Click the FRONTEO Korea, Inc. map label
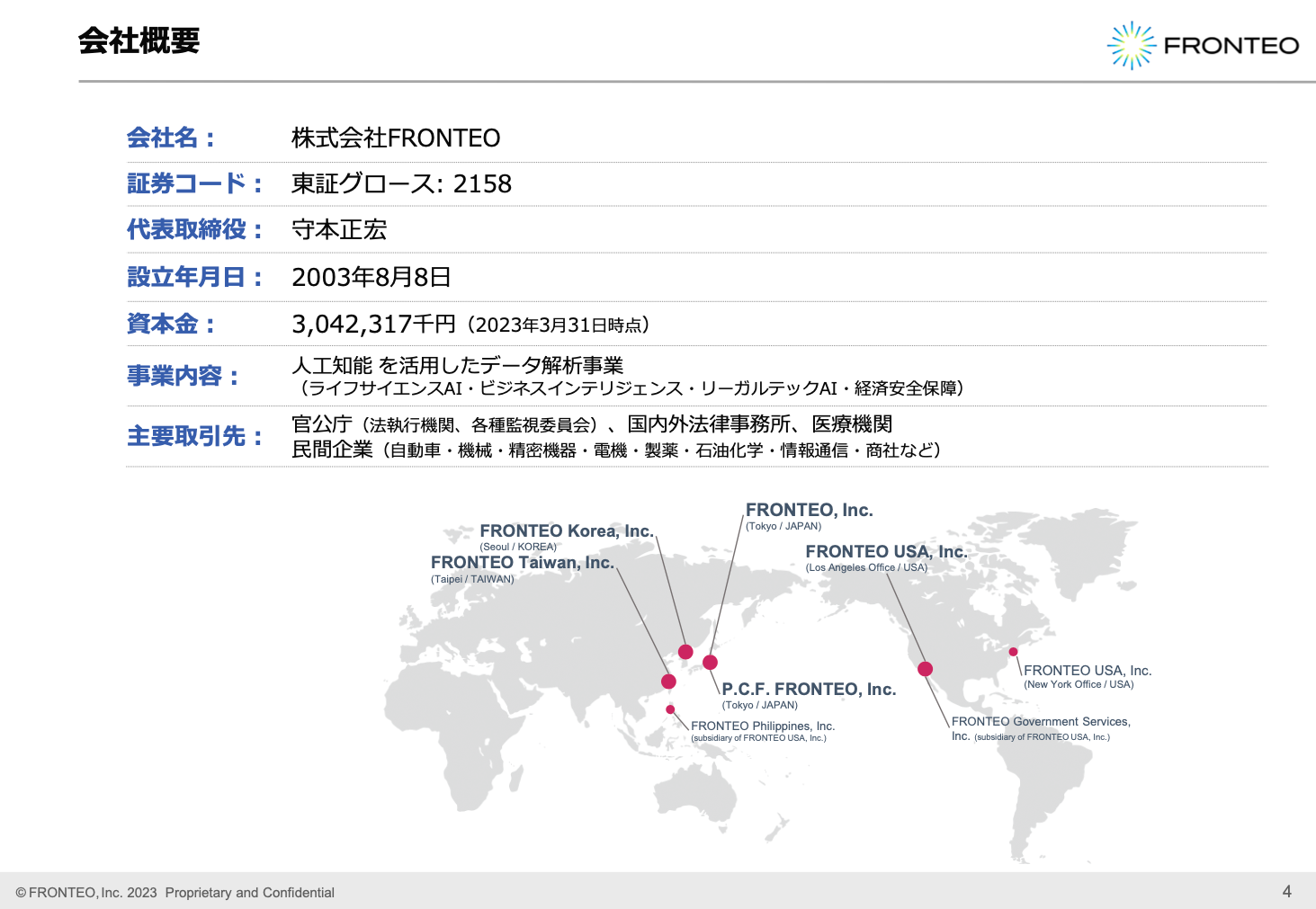Screen dimensions: 1316x909 pyautogui.click(x=567, y=531)
